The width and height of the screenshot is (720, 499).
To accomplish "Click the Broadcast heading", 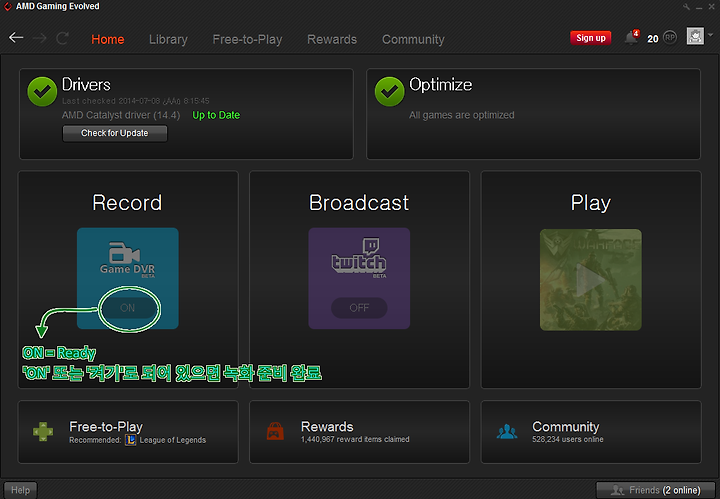I will pos(359,202).
